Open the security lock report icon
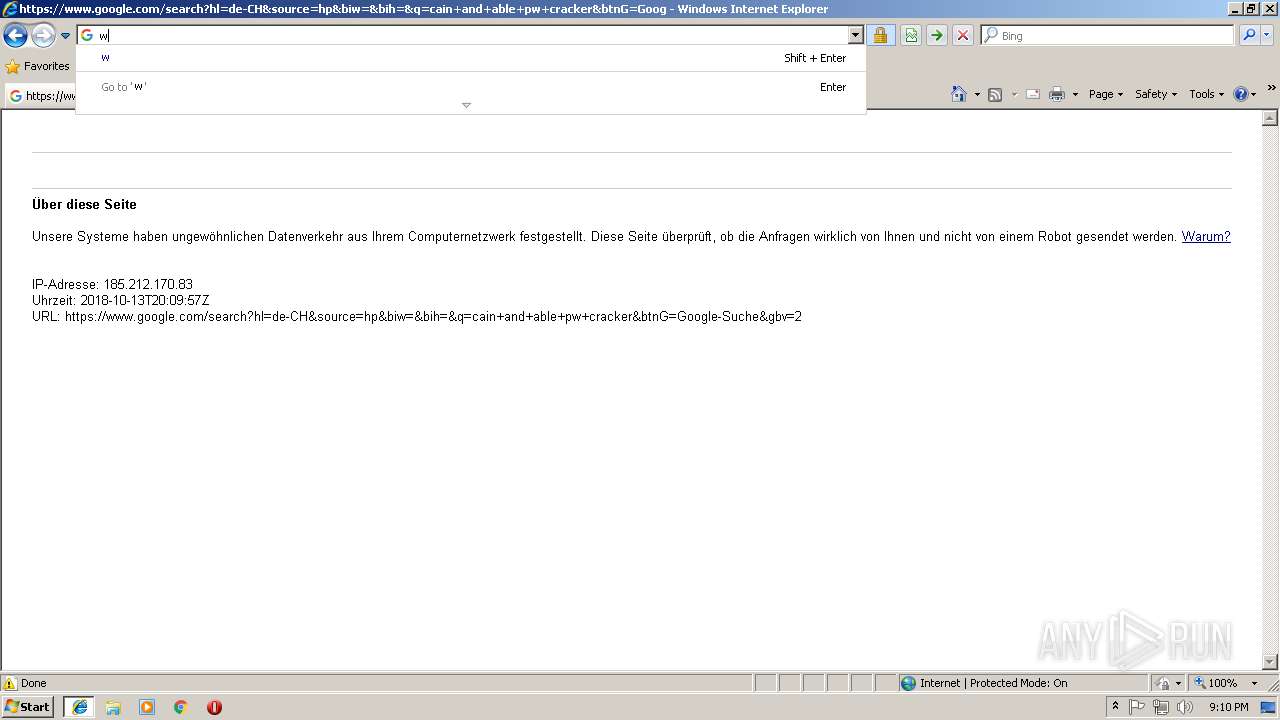The width and height of the screenshot is (1280, 720). pyautogui.click(x=880, y=36)
